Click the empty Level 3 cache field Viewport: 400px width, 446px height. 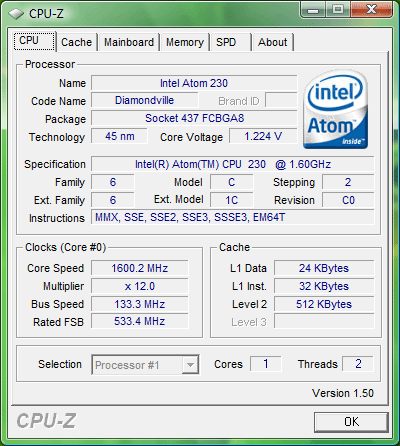[324, 321]
